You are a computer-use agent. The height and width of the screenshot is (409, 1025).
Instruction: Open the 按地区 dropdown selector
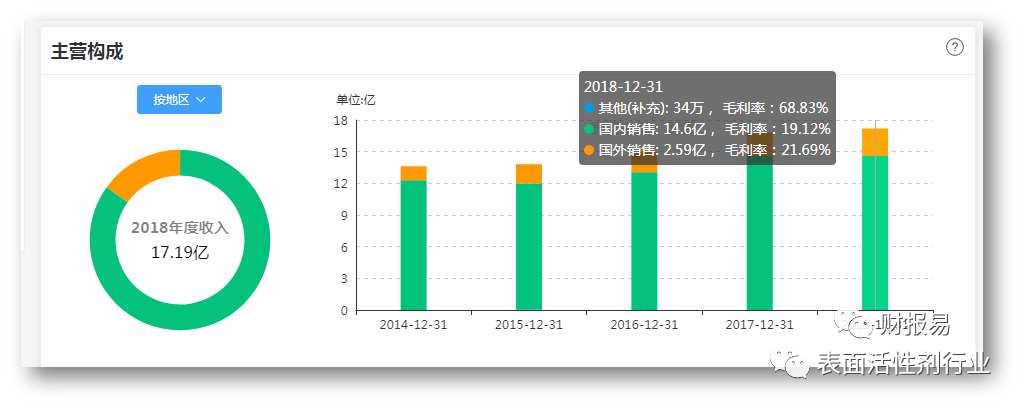[179, 99]
